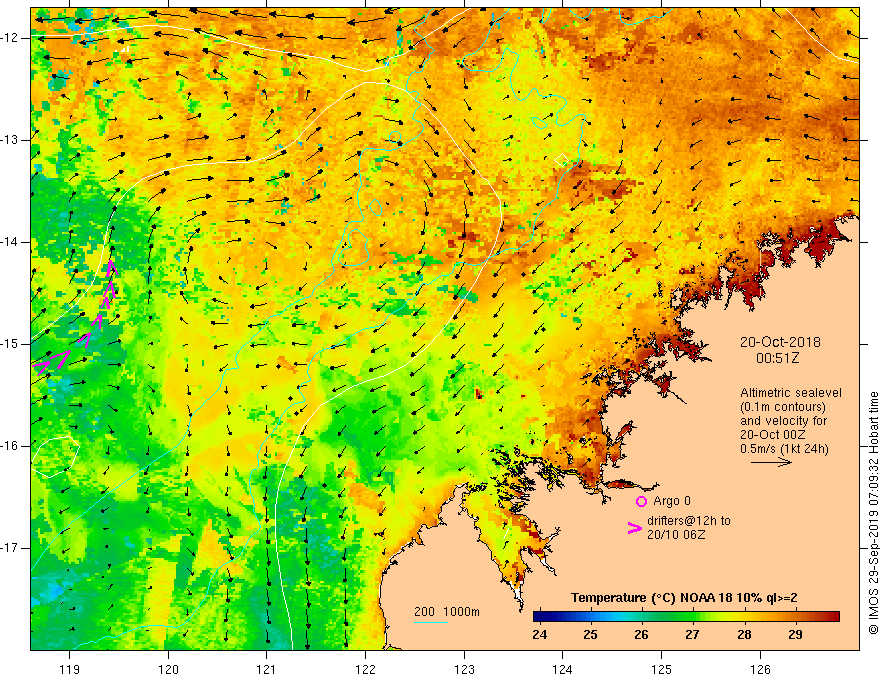Click latitude axis label -13
This screenshot has height=680, width=880.
(10, 140)
